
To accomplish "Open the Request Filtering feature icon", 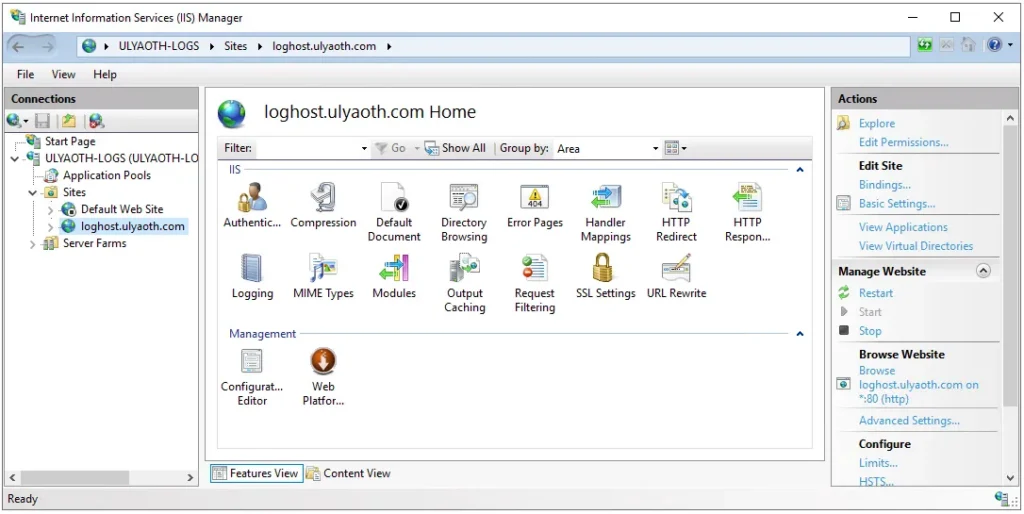I will point(534,283).
